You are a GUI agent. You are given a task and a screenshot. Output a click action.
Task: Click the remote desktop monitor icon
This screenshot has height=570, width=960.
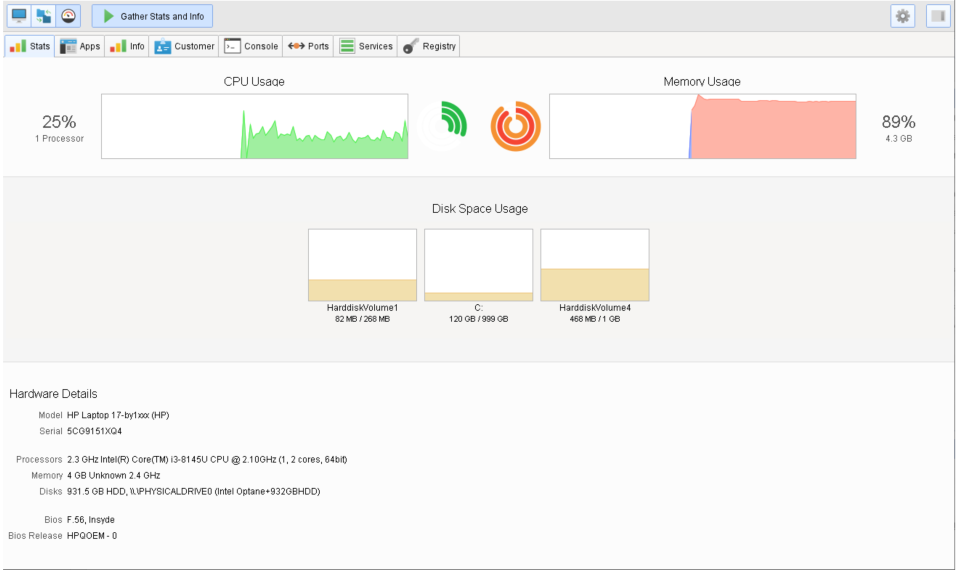pos(19,16)
